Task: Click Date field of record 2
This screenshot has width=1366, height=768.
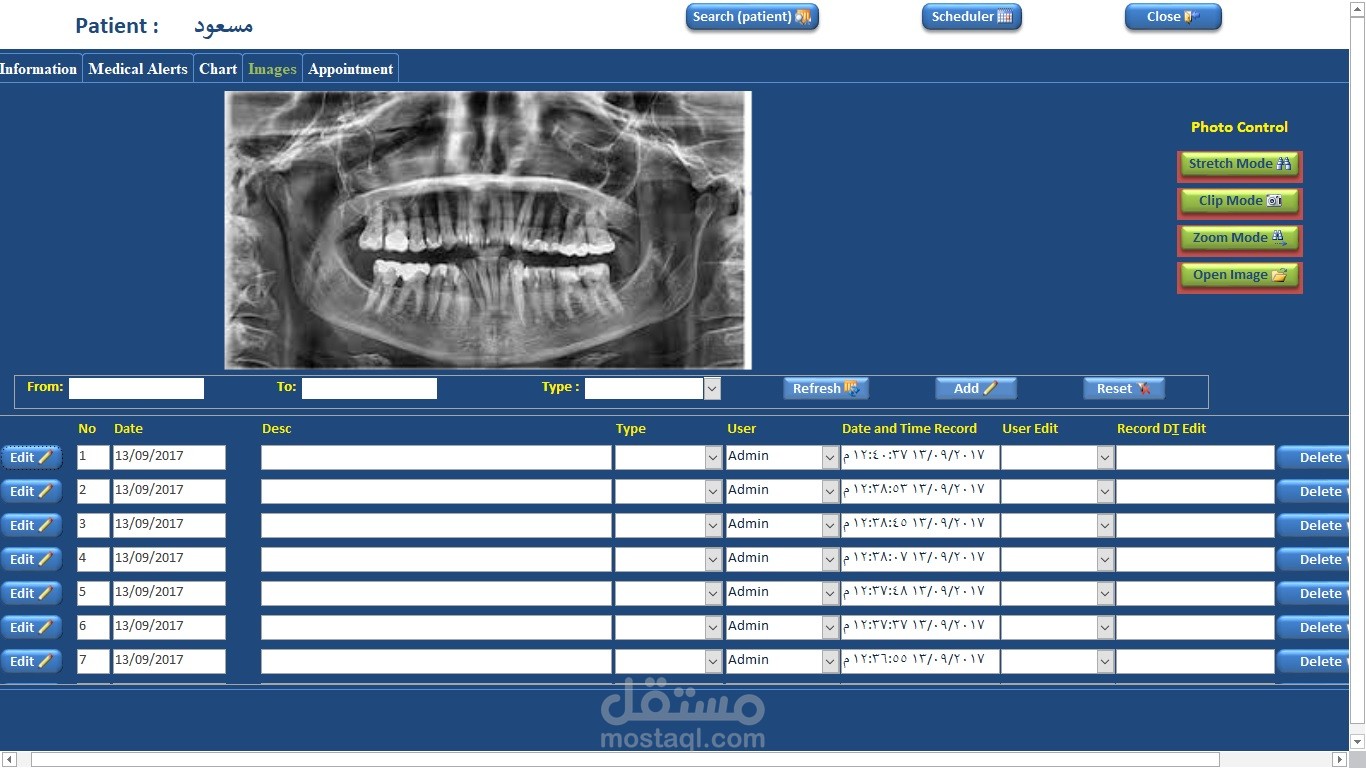Action: (x=169, y=491)
